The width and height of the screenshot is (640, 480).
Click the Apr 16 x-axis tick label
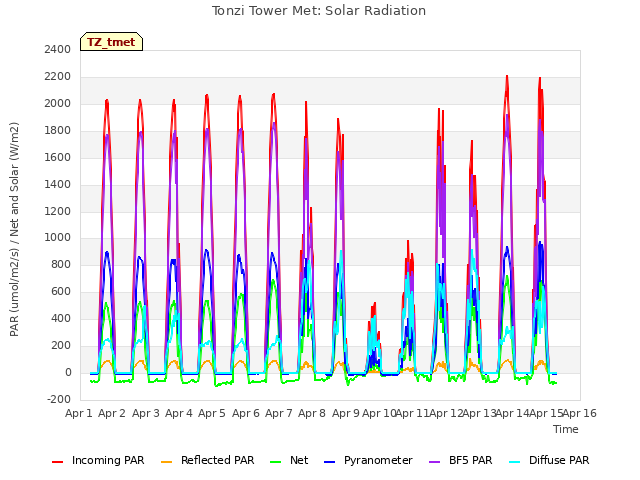[580, 413]
